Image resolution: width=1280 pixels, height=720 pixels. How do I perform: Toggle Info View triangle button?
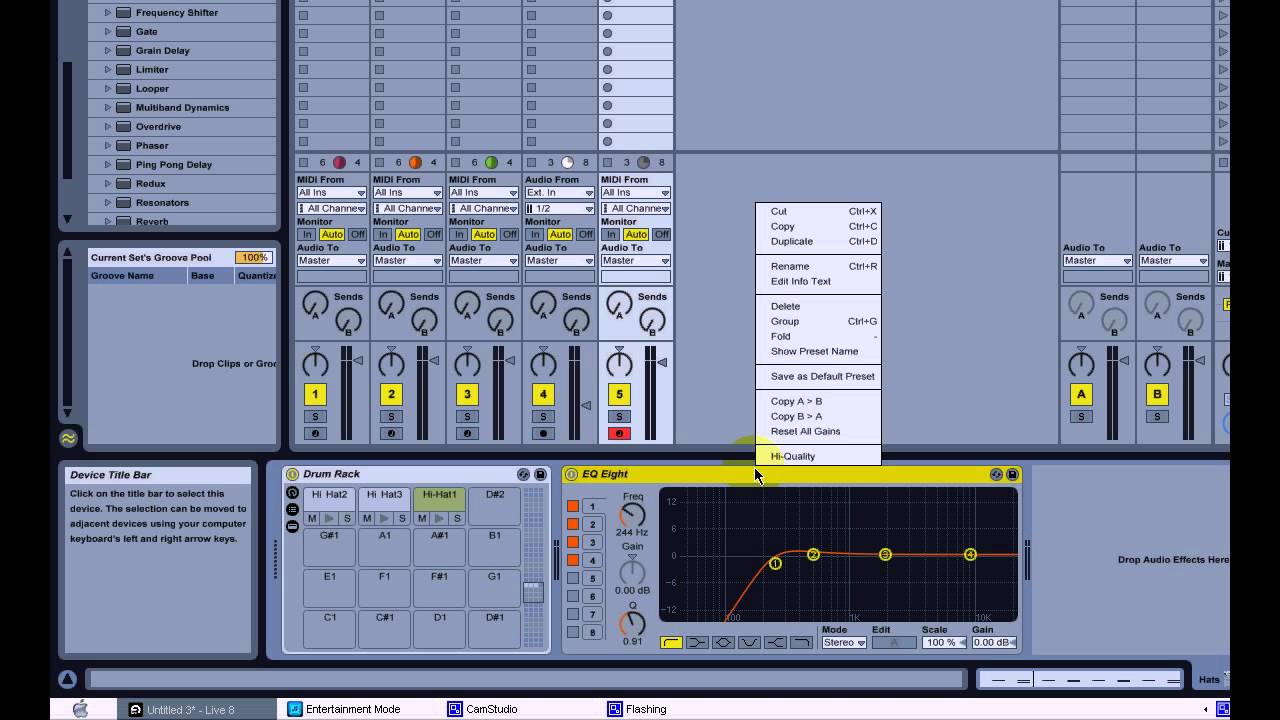click(x=67, y=679)
